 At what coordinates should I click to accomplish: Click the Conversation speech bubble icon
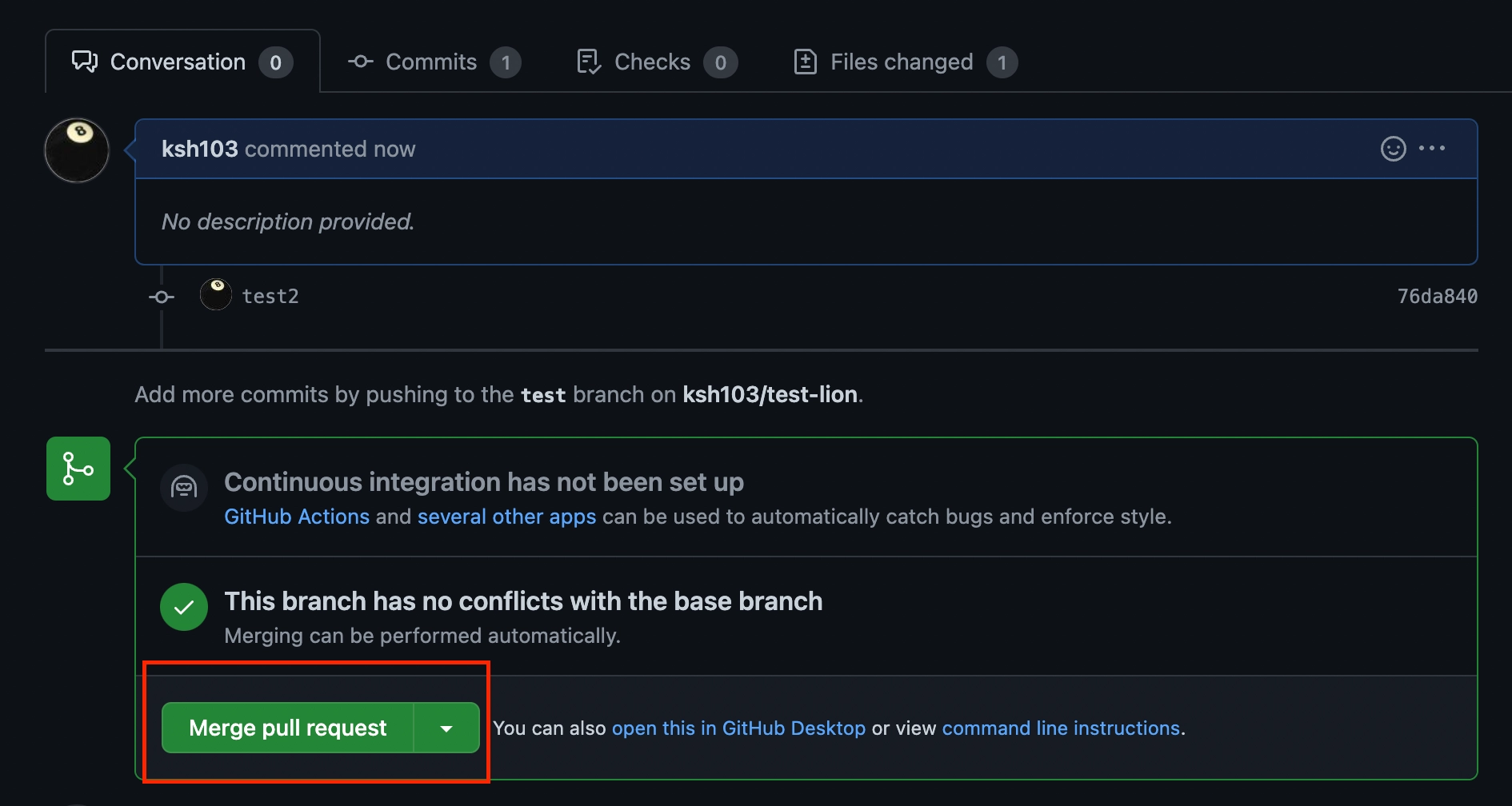tap(85, 62)
